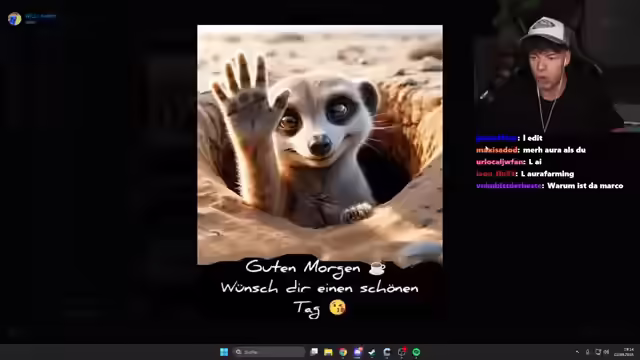This screenshot has height=360, width=640.
Task: Click chat message 'L aurafarming'
Action: point(547,174)
